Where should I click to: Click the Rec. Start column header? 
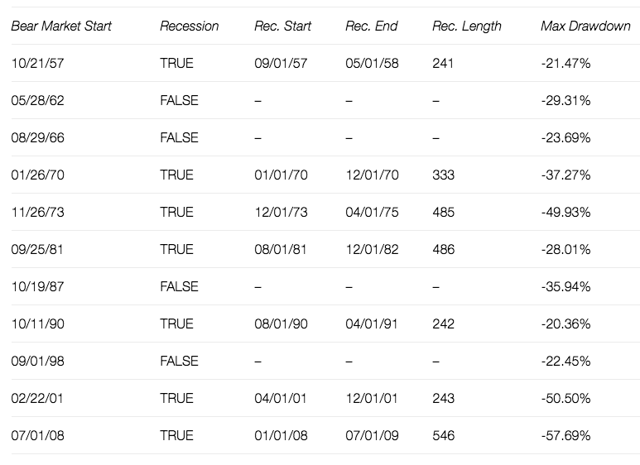[282, 26]
